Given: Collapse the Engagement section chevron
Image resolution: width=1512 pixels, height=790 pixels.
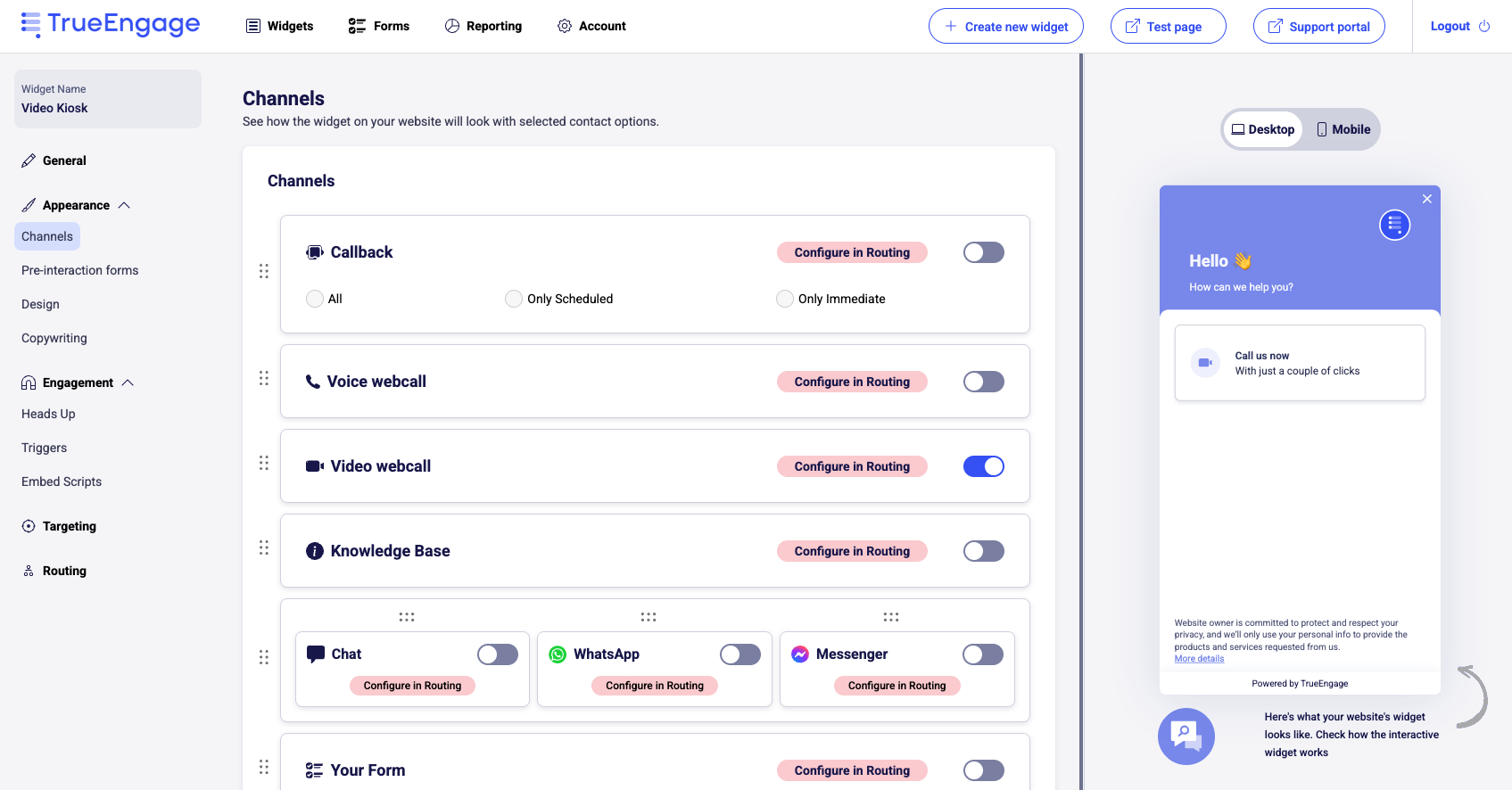Looking at the screenshot, I should [128, 383].
